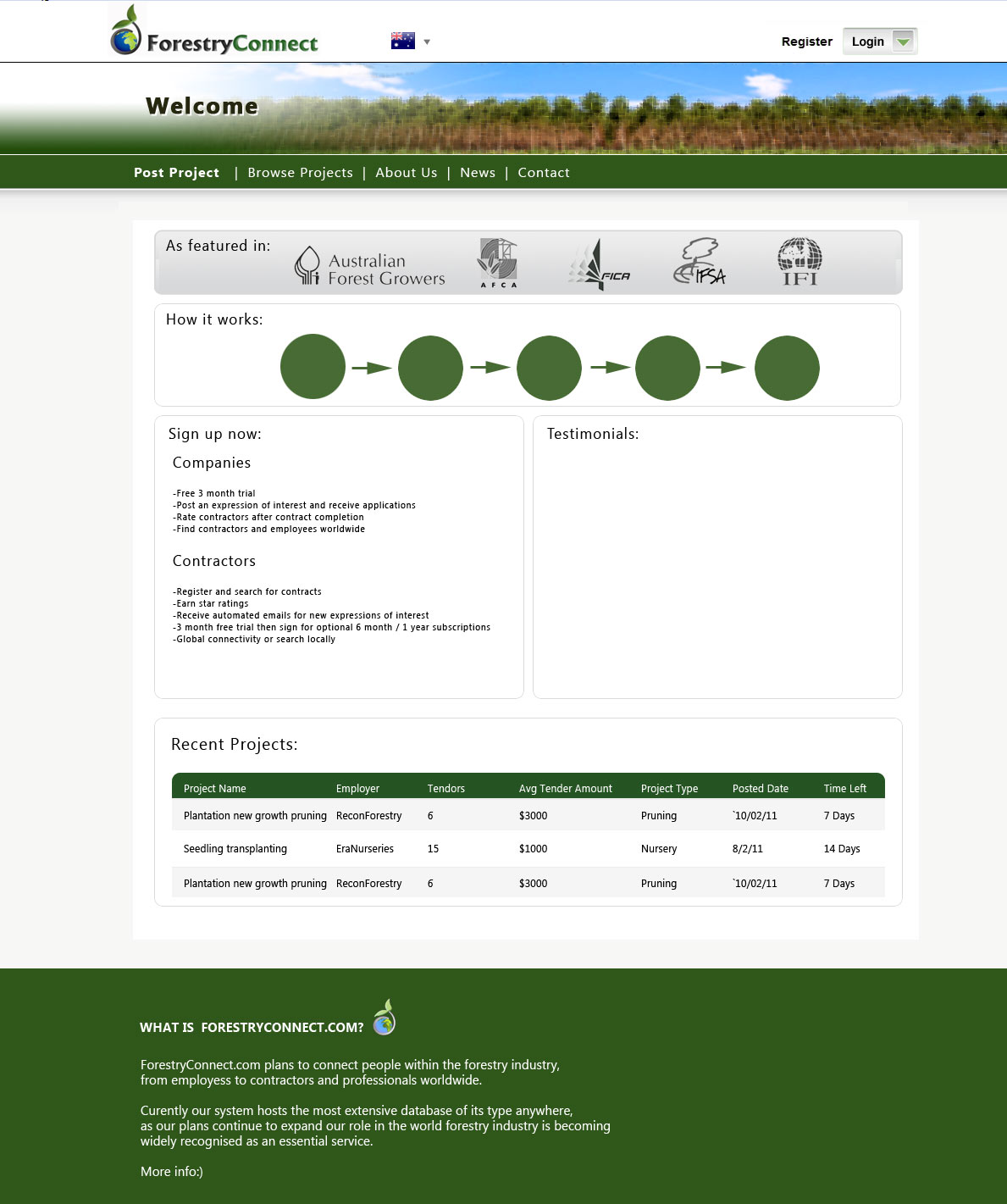Select News in the navigation bar
Image resolution: width=1007 pixels, height=1204 pixels.
[x=478, y=173]
